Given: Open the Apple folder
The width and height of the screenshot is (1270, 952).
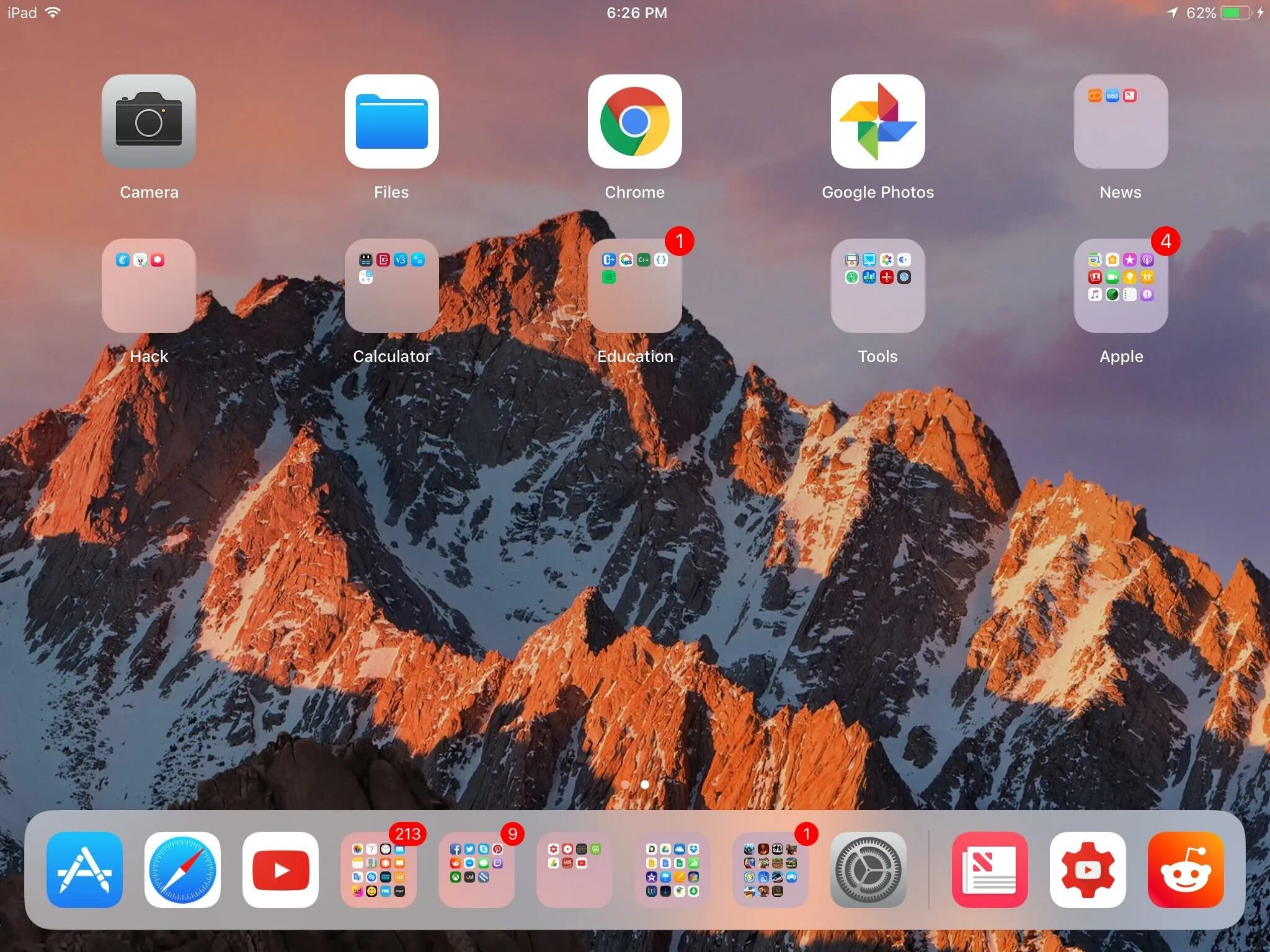Looking at the screenshot, I should [1121, 286].
